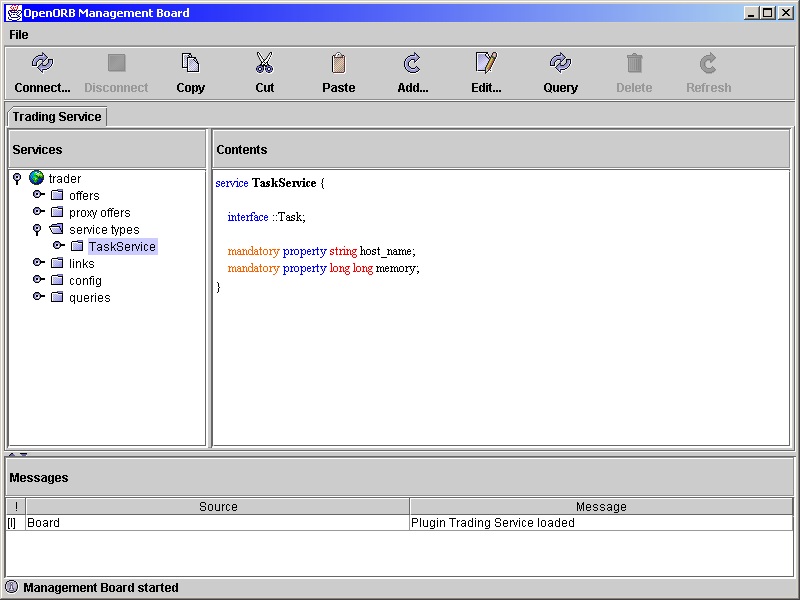
Task: Expand the links tree node
Action: tap(38, 262)
